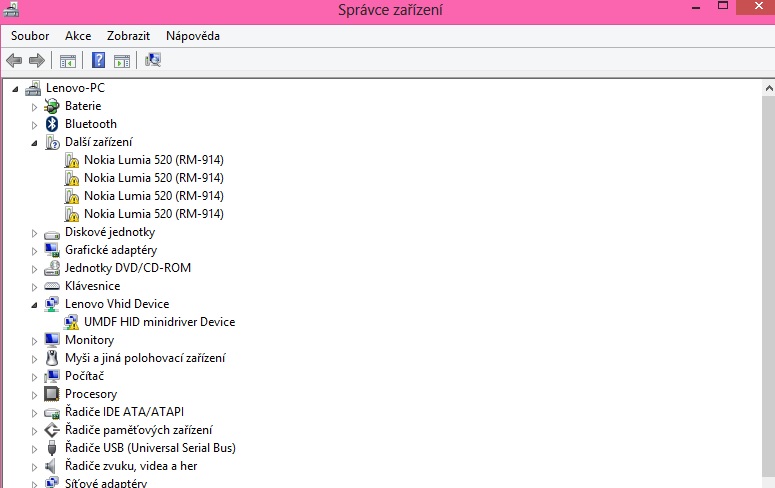
Task: Click the Řadiče IDE ATA/ATAPI controller icon
Action: 52,412
